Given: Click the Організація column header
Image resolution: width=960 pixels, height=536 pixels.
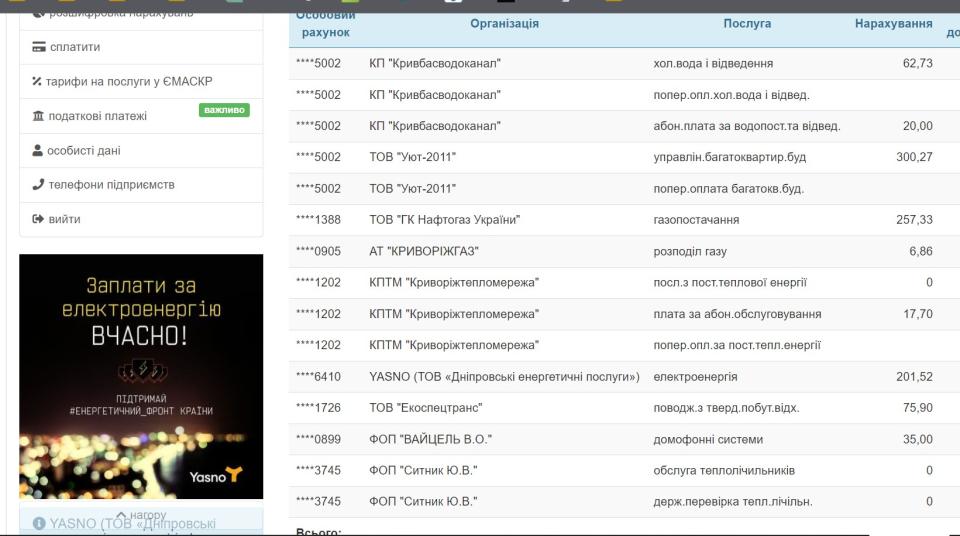Looking at the screenshot, I should (x=504, y=24).
